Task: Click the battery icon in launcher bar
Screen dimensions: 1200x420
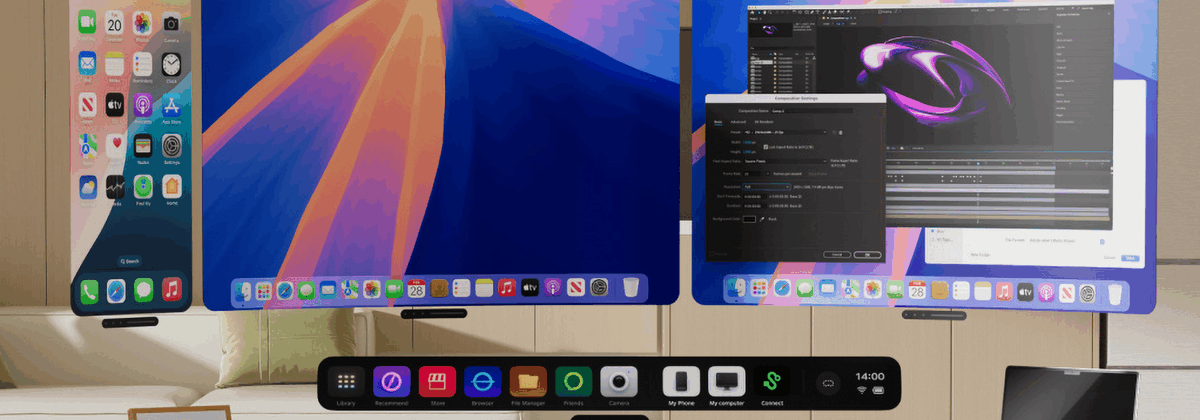Action: [x=879, y=390]
